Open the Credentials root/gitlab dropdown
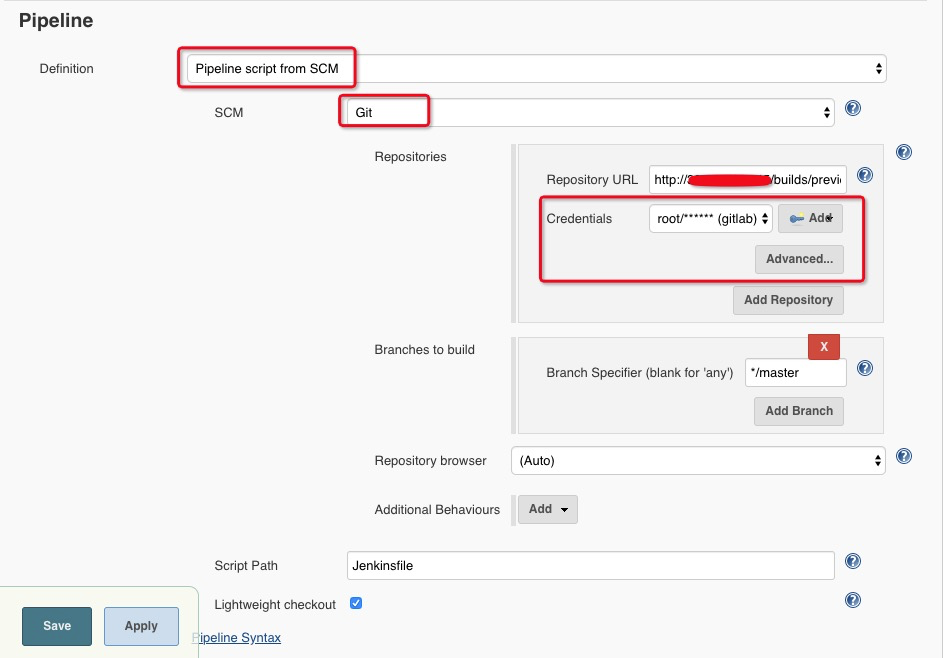The width and height of the screenshot is (945, 658). (711, 219)
